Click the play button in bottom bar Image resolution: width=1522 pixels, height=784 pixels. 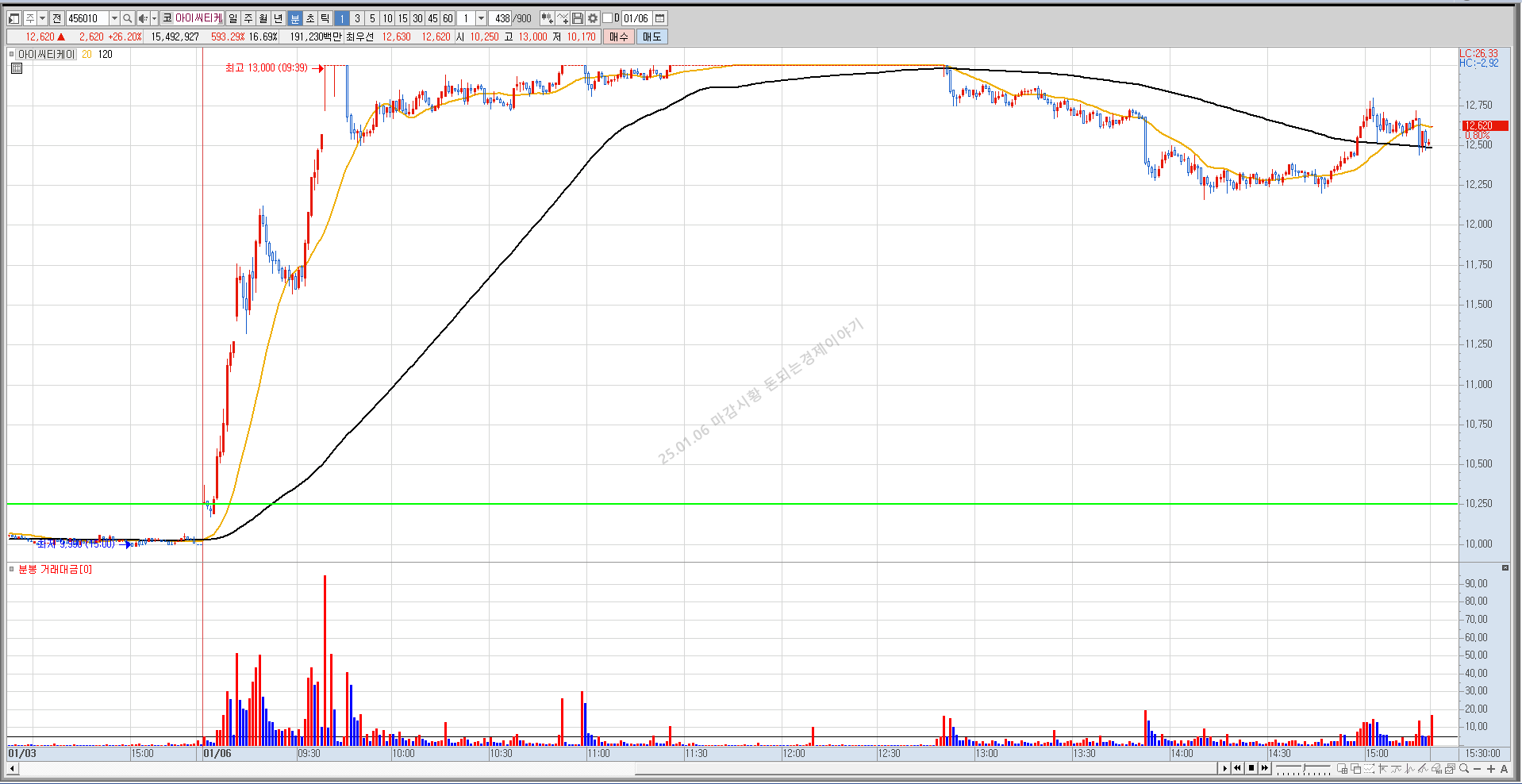(x=1224, y=768)
